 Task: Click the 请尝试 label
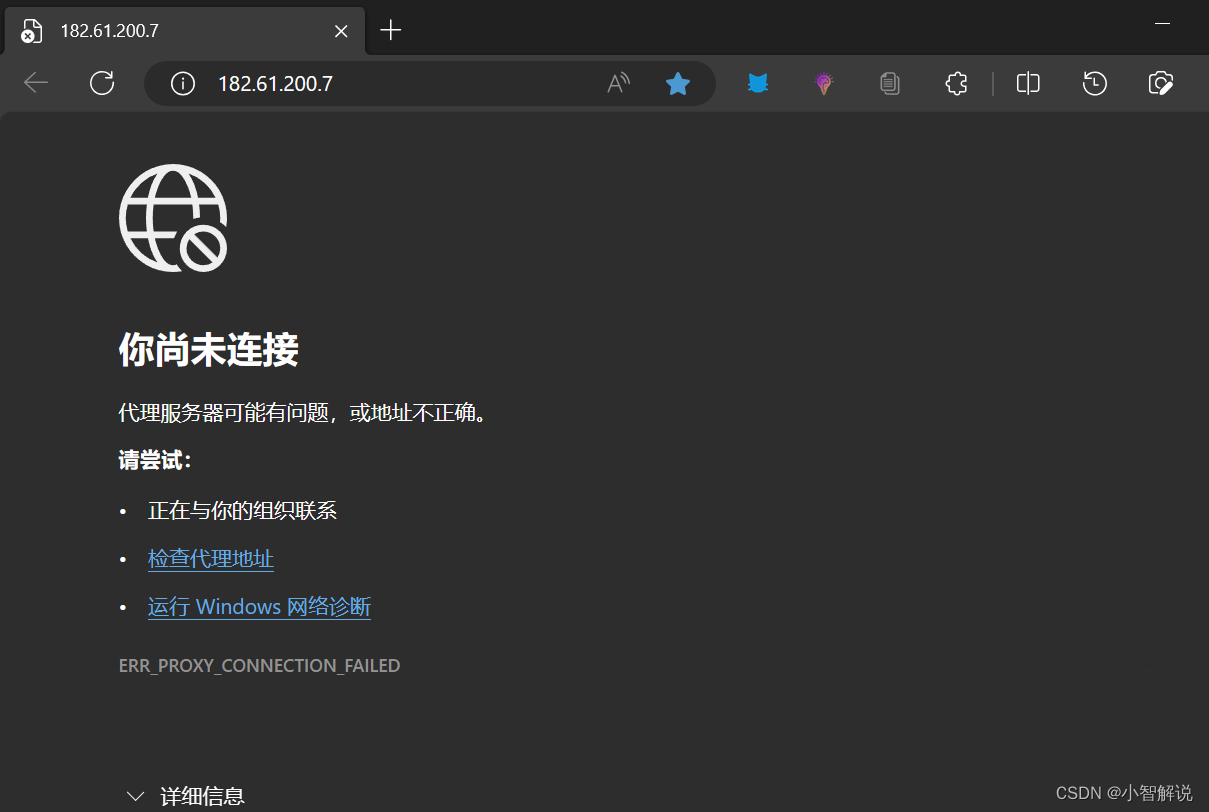tap(155, 461)
